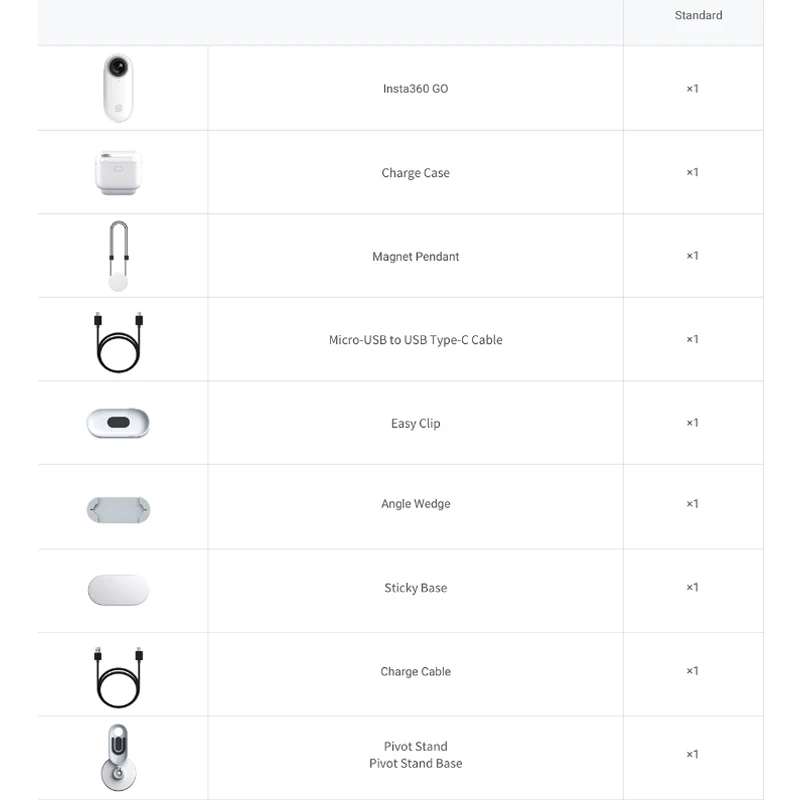The image size is (800, 800).
Task: Click the Micro-USB to USB Type-C cable image
Action: click(x=118, y=340)
